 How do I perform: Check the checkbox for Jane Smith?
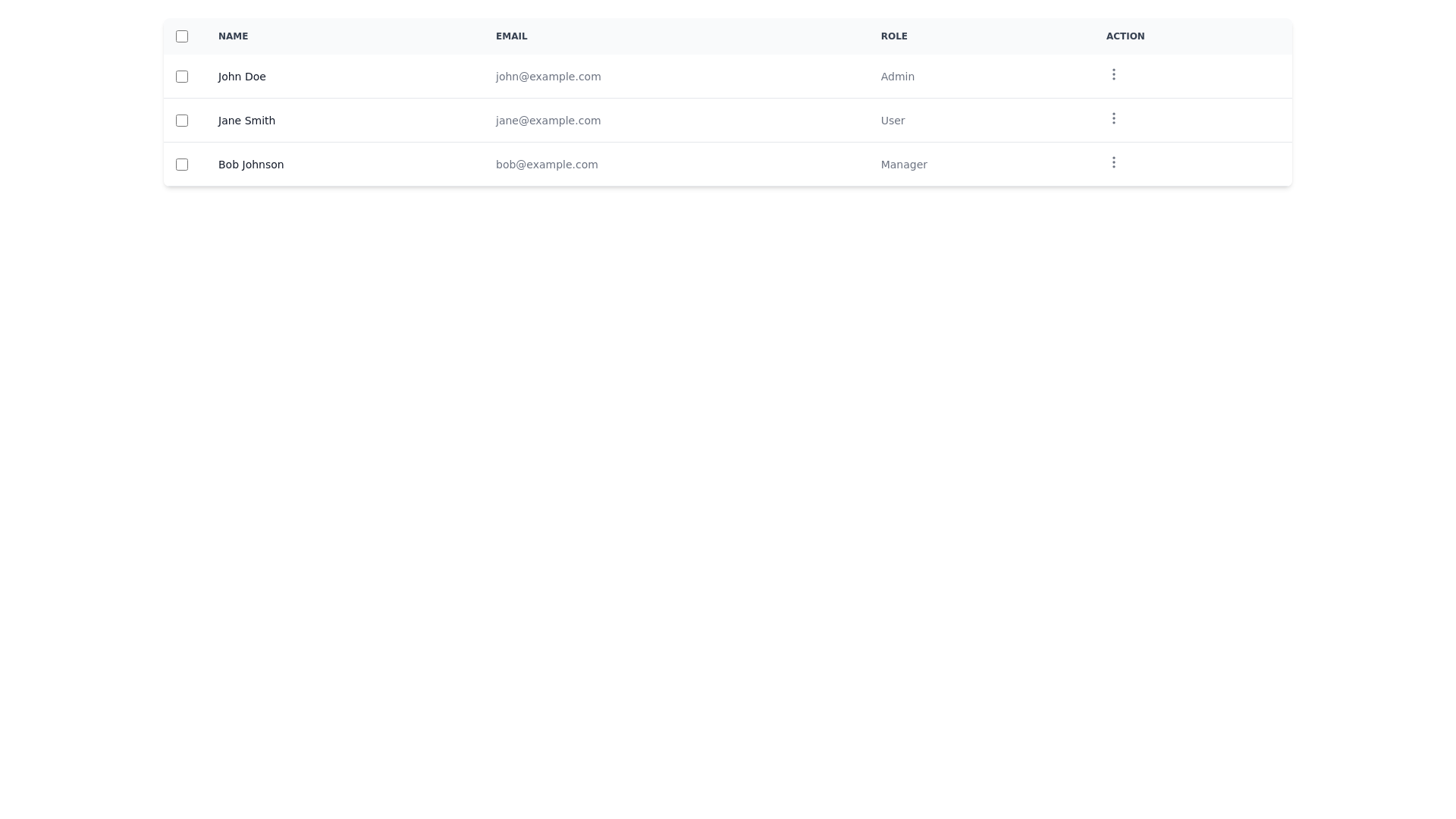181,120
